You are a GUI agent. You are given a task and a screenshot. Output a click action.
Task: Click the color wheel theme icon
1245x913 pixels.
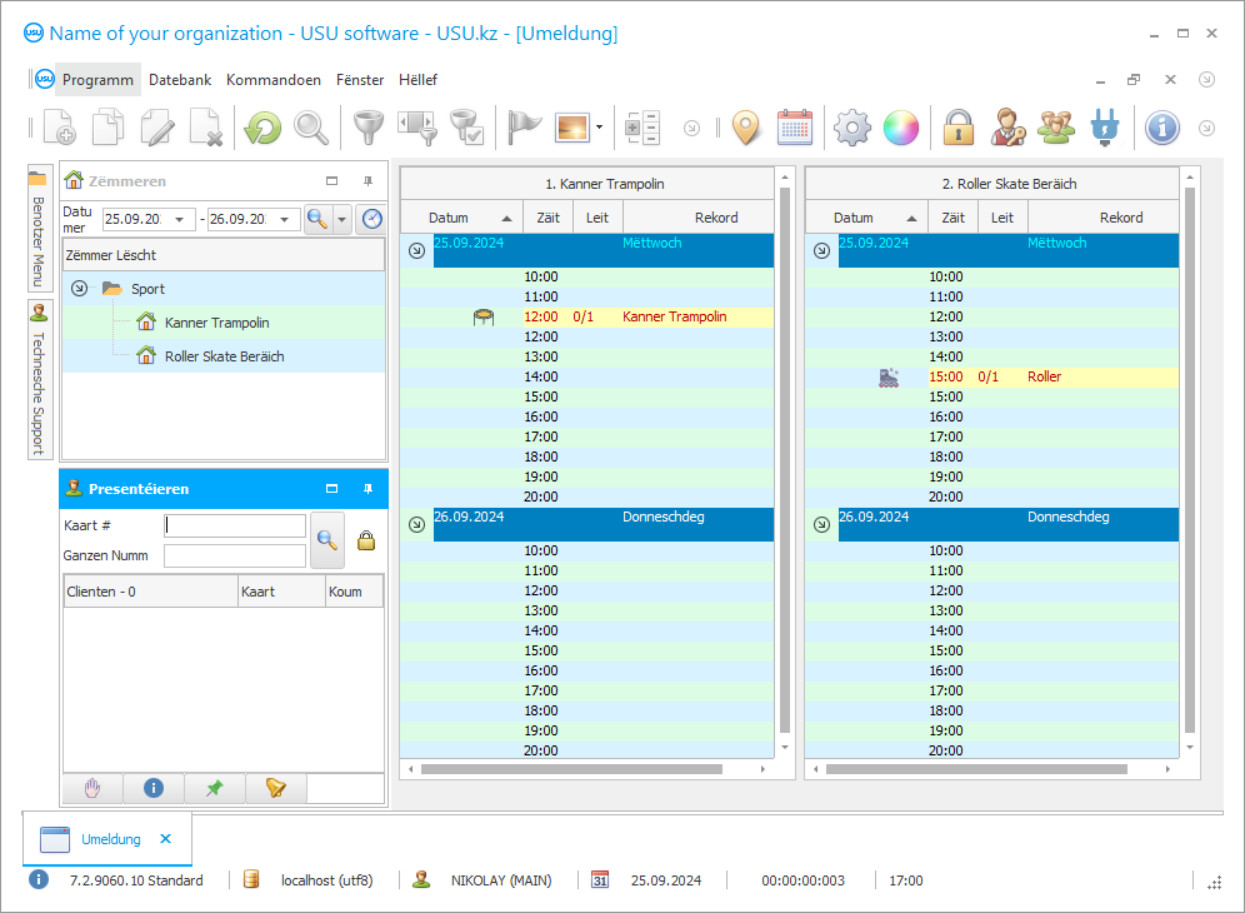901,128
